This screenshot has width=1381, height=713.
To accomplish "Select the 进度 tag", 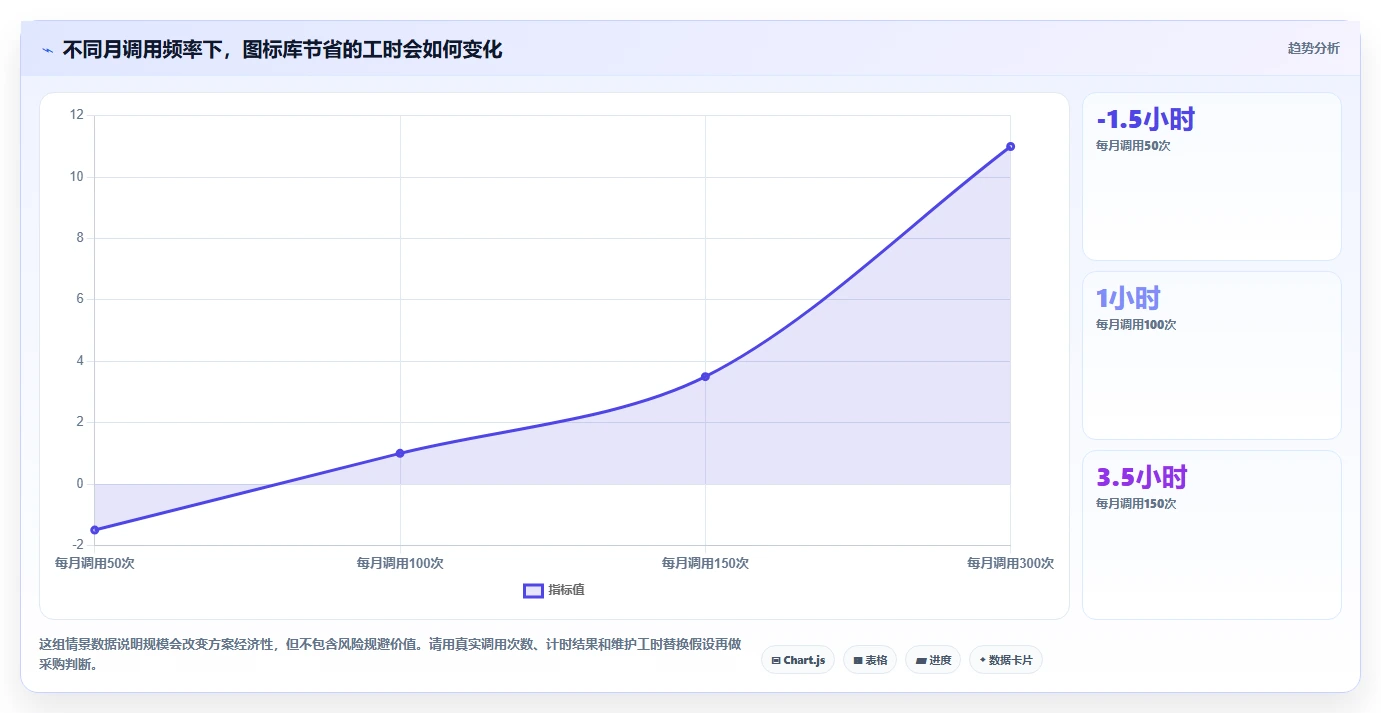I will (933, 660).
